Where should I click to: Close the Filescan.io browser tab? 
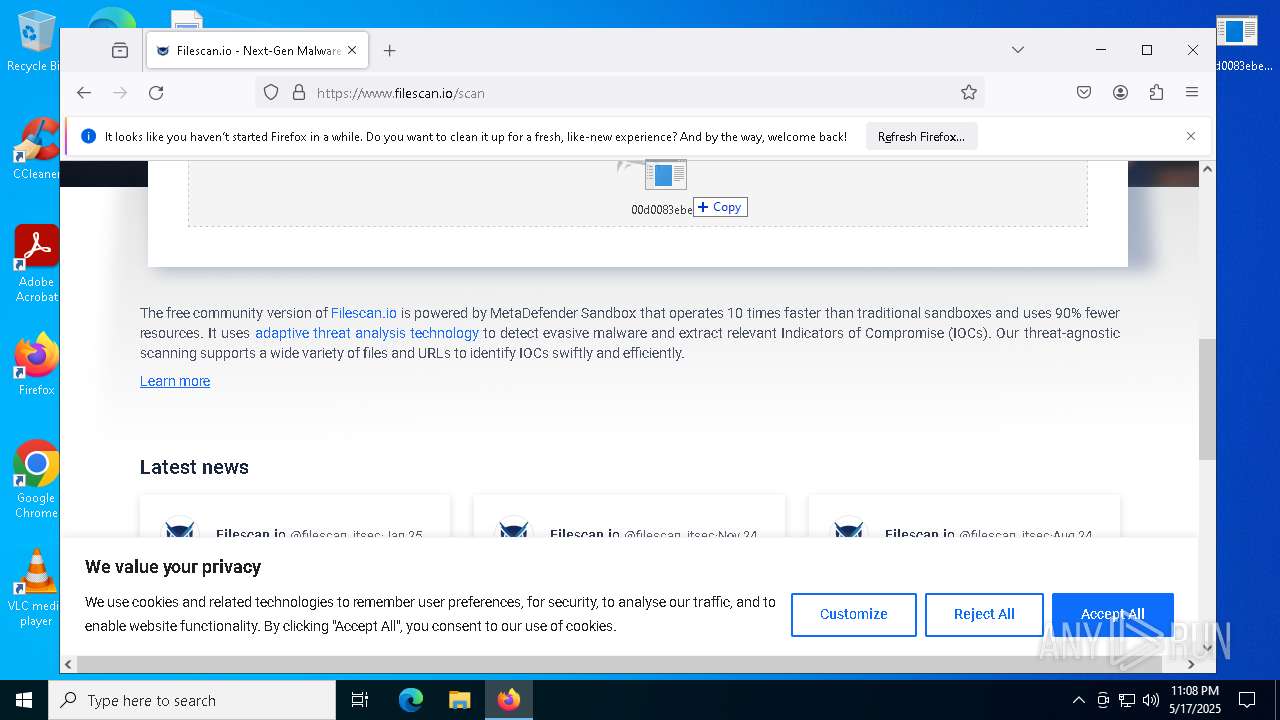[x=352, y=50]
